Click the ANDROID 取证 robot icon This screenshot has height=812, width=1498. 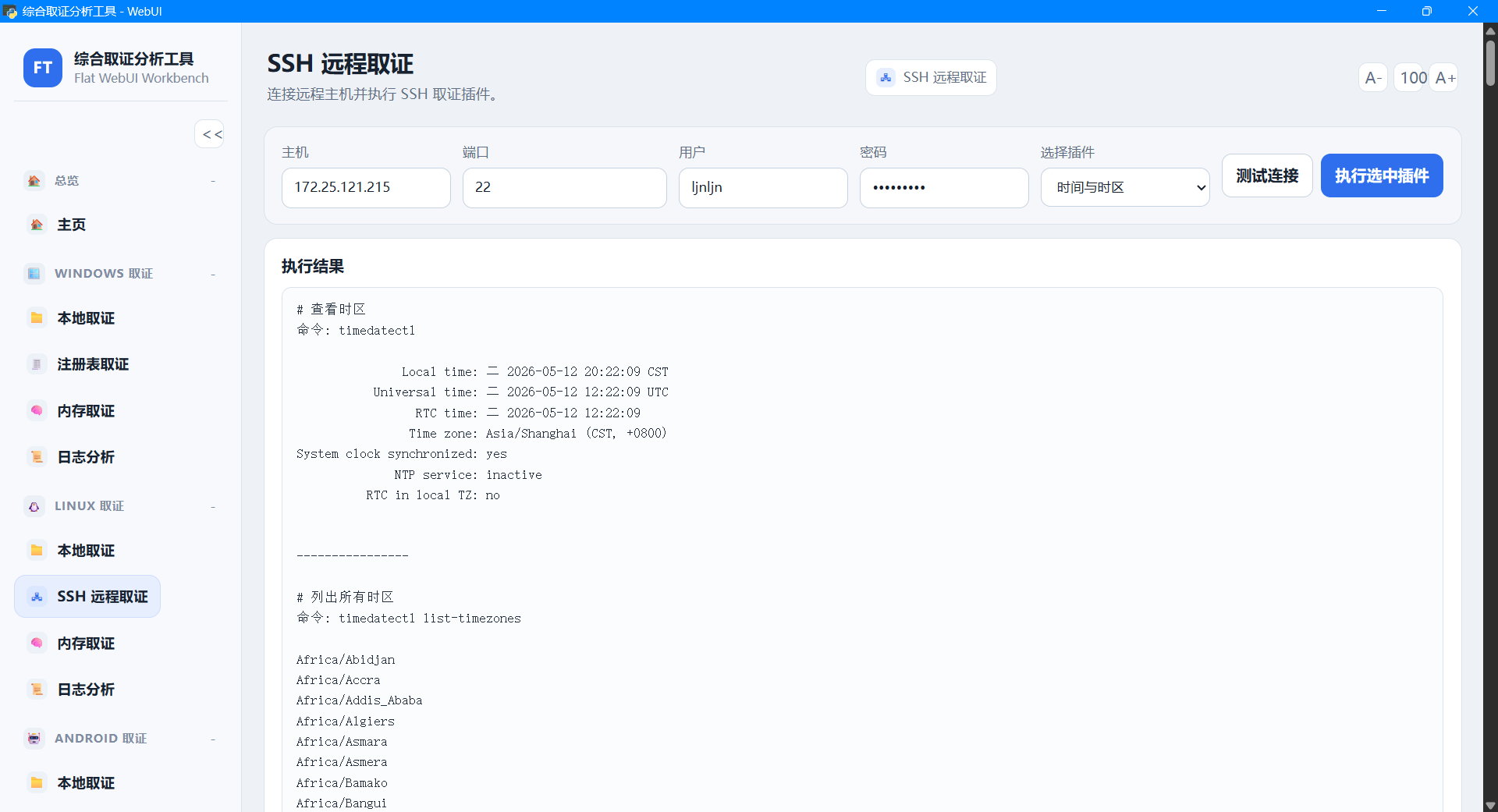click(34, 738)
